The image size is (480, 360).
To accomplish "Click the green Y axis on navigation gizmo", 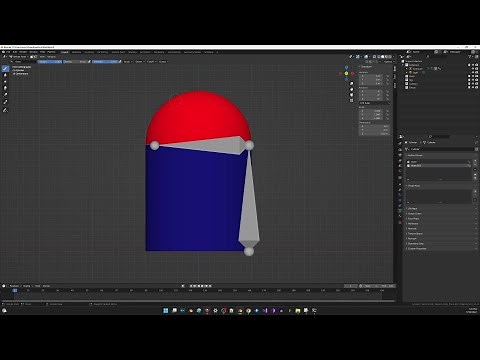I will coord(346,73).
